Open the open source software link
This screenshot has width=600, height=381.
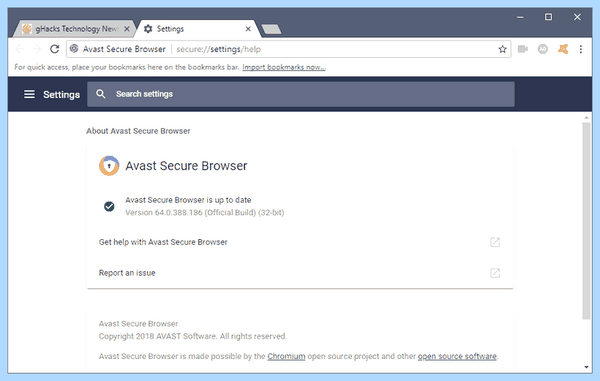457,356
